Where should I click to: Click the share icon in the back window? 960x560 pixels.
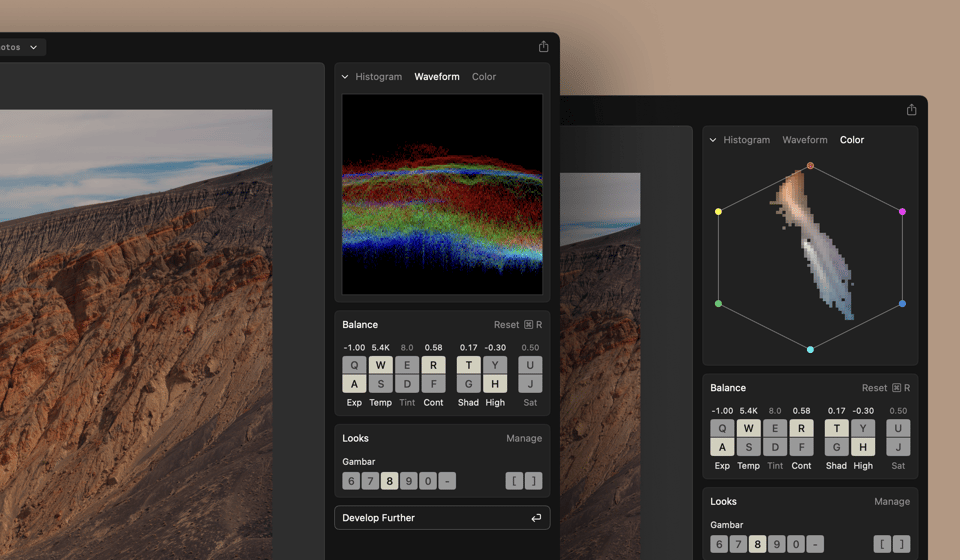(x=911, y=110)
